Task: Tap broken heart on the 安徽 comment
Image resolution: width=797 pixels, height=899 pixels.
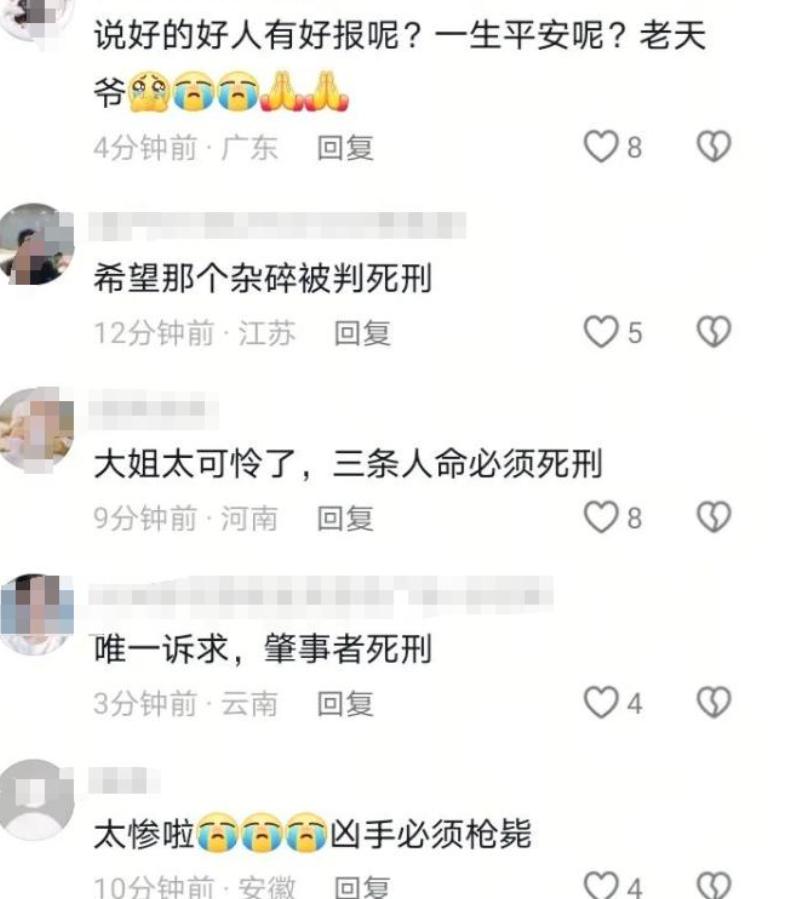Action: coord(714,885)
